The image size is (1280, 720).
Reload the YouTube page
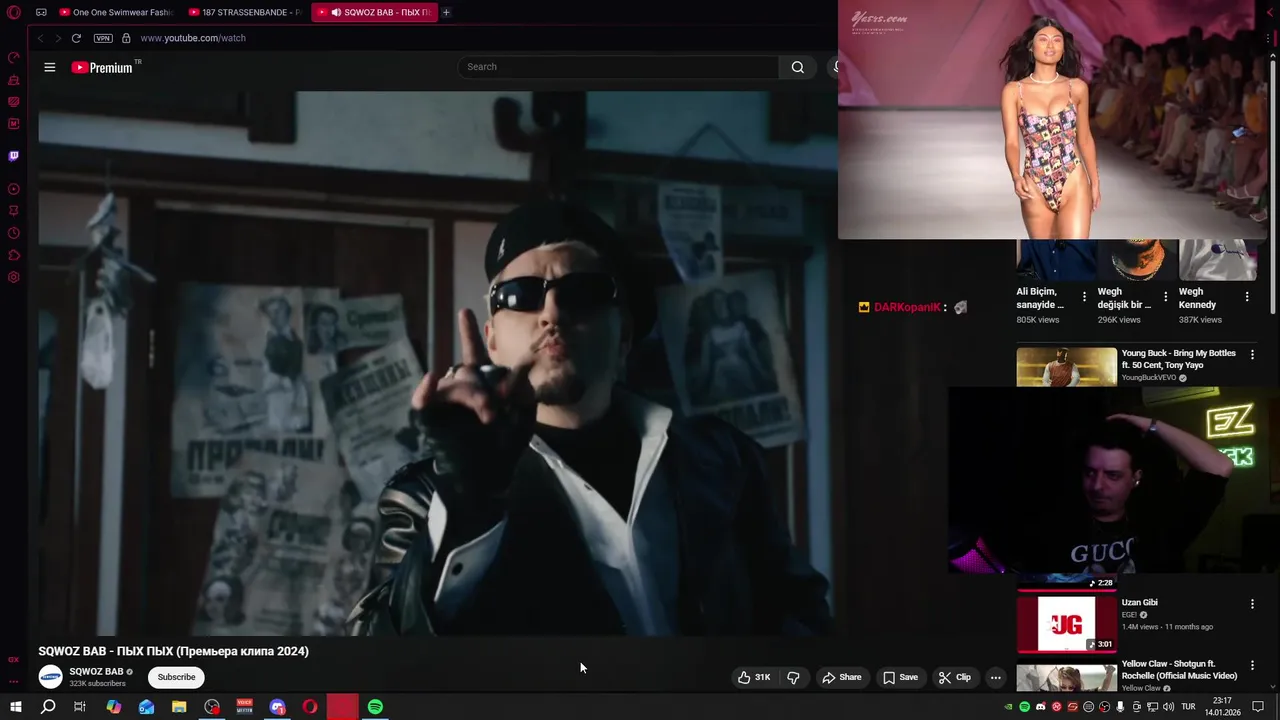coord(76,38)
